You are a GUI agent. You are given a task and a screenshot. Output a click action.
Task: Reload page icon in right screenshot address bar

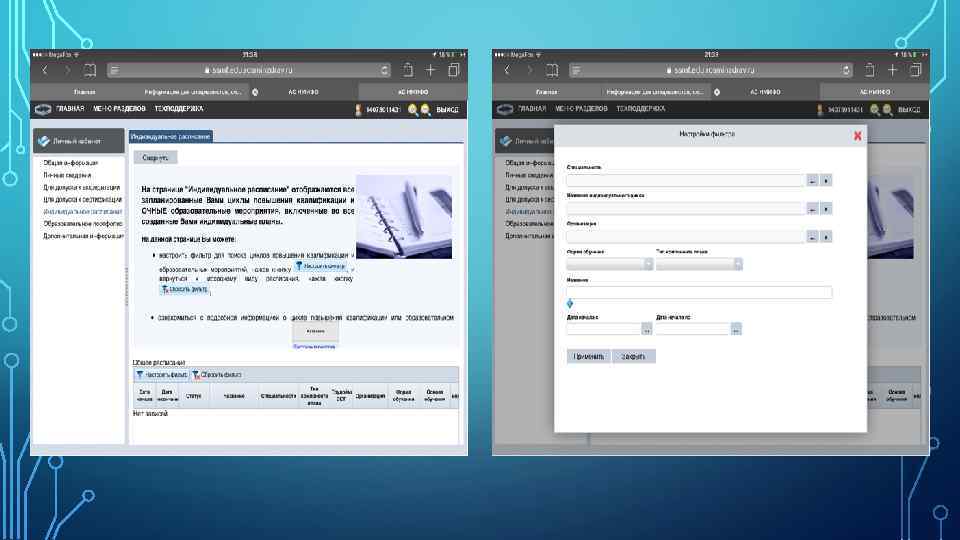(x=846, y=70)
